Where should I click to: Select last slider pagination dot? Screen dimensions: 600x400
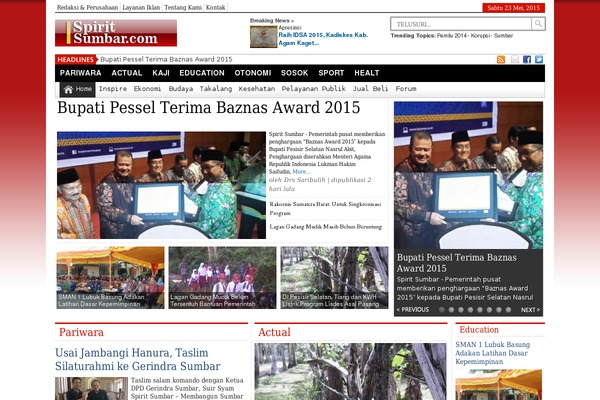508,310
